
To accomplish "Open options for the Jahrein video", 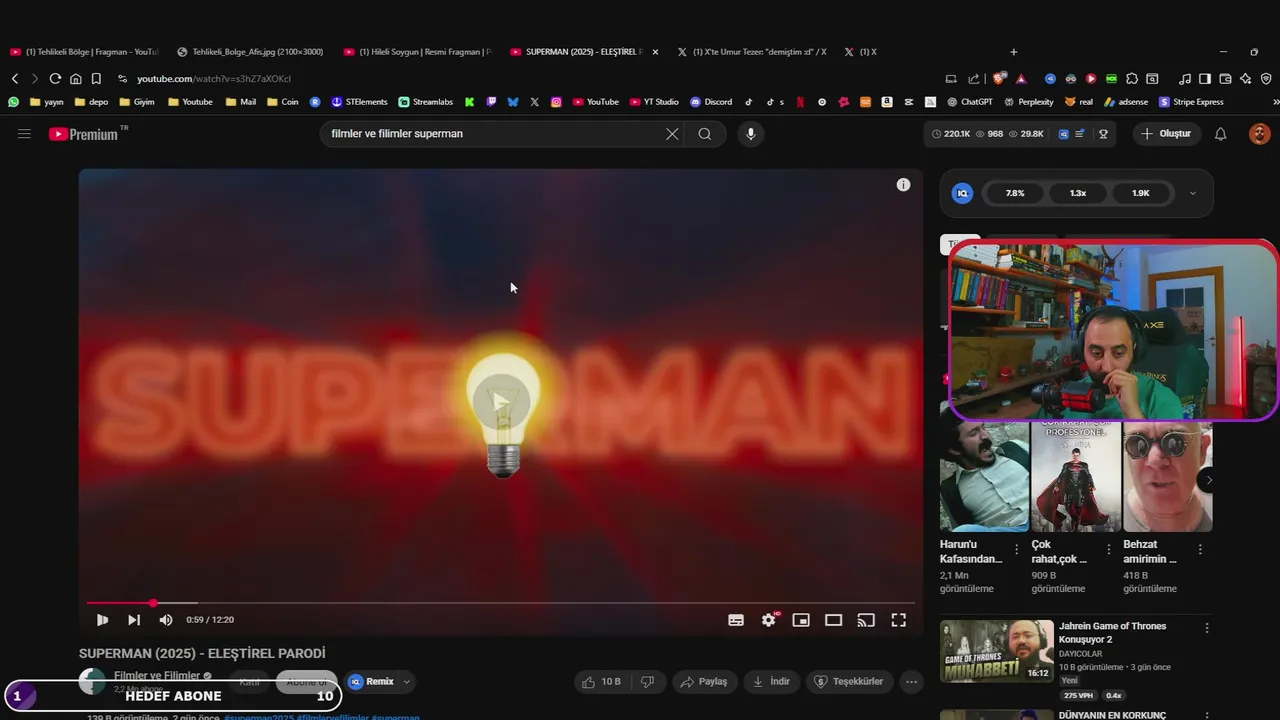I will tap(1207, 628).
